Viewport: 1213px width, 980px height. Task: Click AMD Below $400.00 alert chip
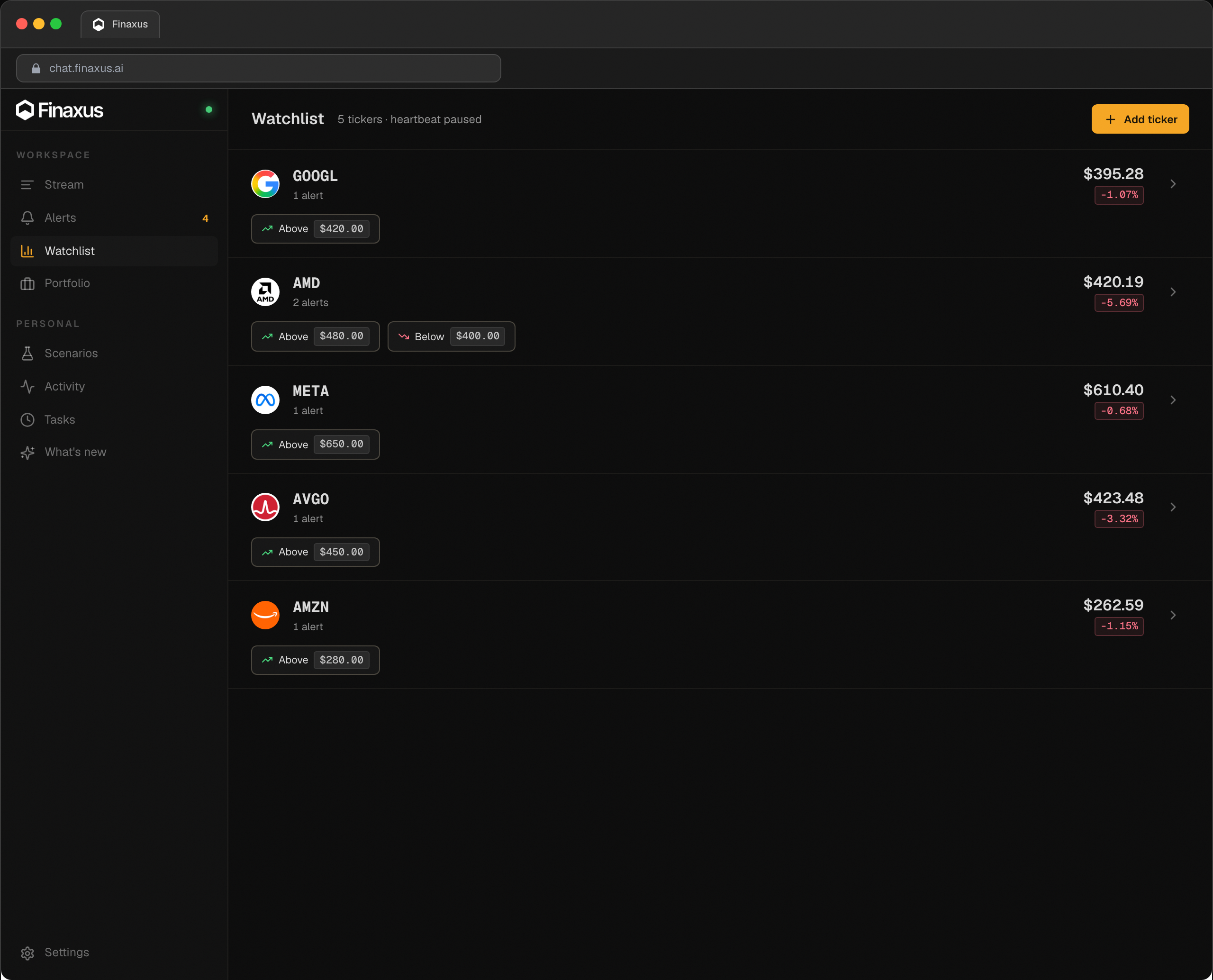tap(452, 336)
